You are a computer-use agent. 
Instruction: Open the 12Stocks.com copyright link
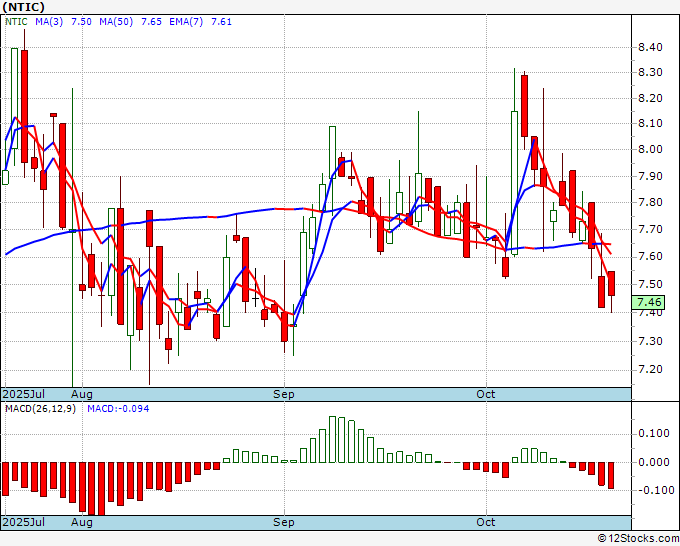coord(638,539)
